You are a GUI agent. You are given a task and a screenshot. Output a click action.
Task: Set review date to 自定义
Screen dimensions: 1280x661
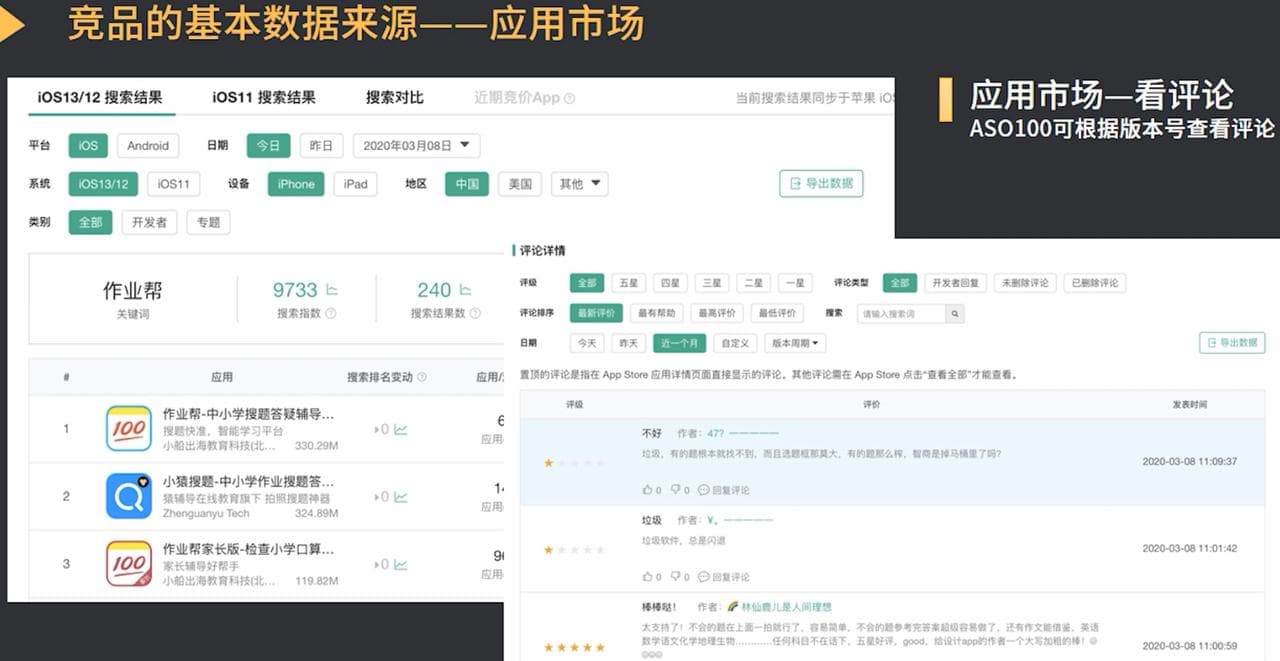[x=735, y=343]
